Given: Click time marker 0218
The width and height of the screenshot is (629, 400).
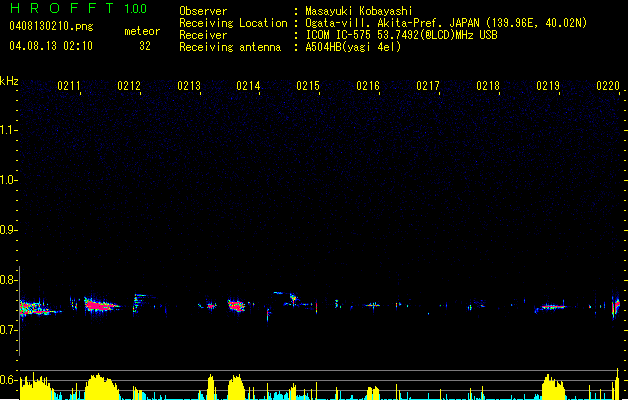Looking at the screenshot, I should click(488, 86).
